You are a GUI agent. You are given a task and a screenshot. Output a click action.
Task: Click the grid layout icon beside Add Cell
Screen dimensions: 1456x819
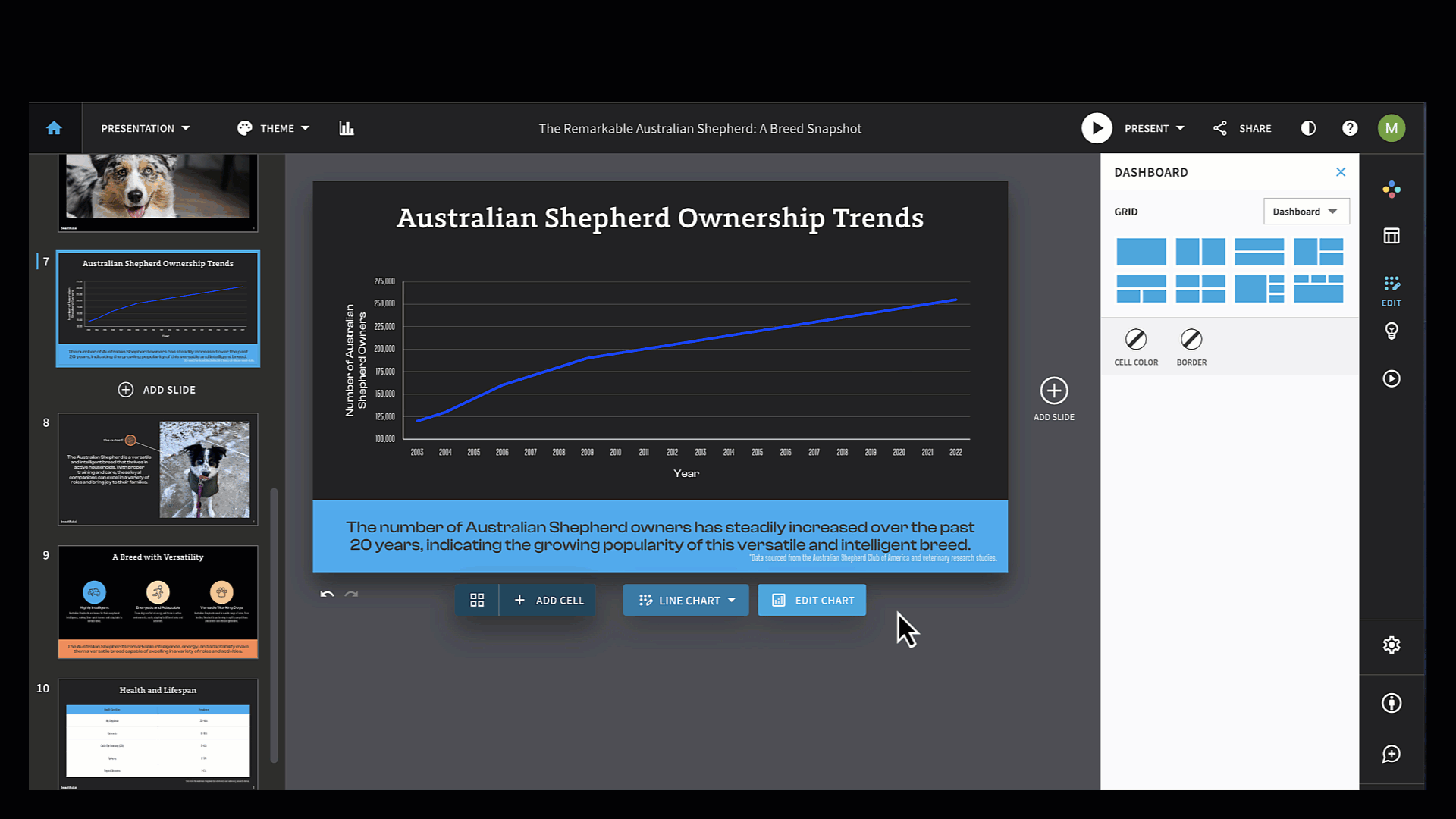point(477,600)
